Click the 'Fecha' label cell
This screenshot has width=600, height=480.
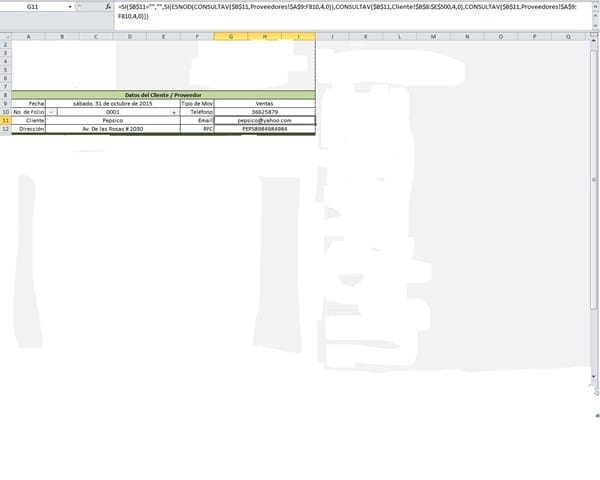click(x=29, y=104)
